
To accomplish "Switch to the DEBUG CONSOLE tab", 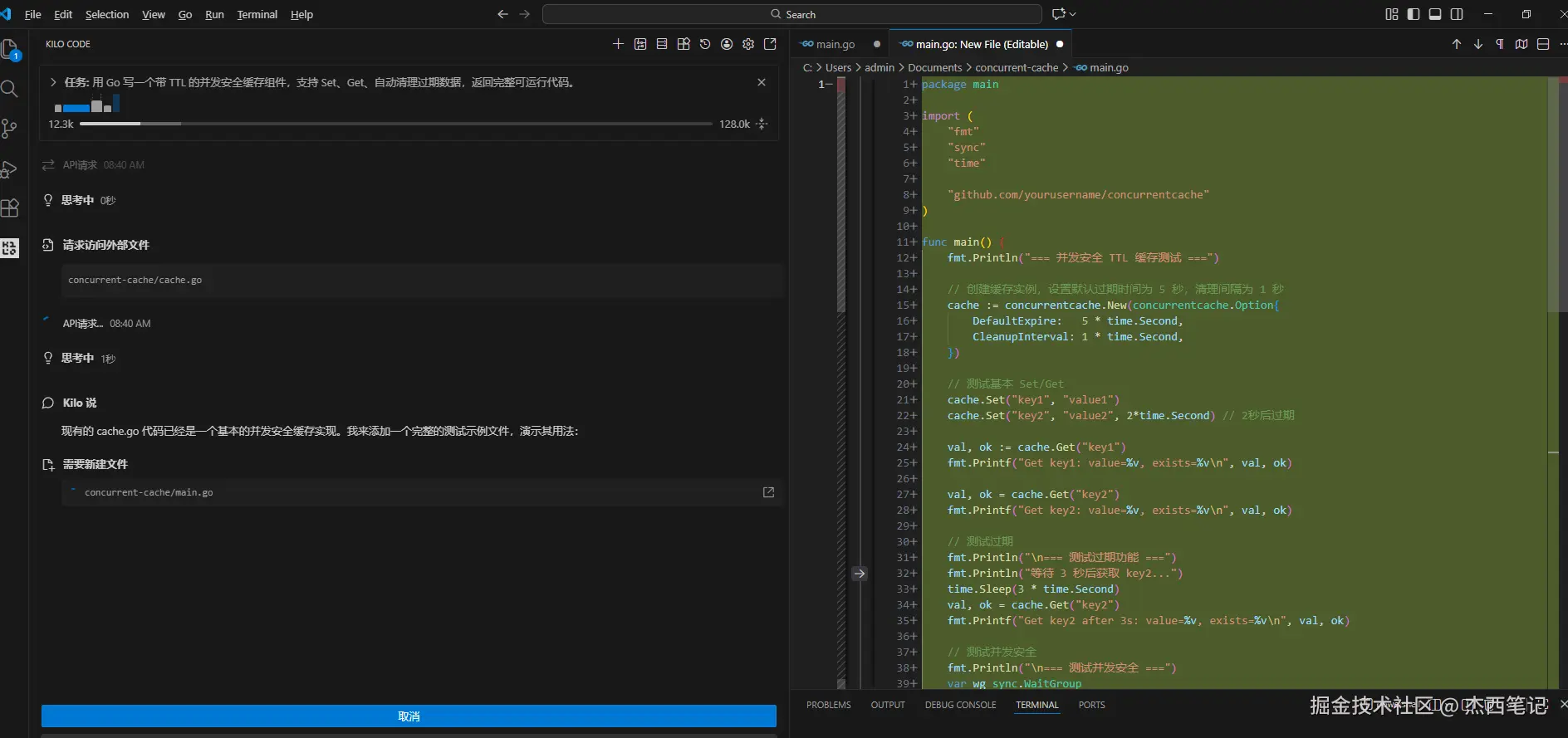I will tap(960, 705).
